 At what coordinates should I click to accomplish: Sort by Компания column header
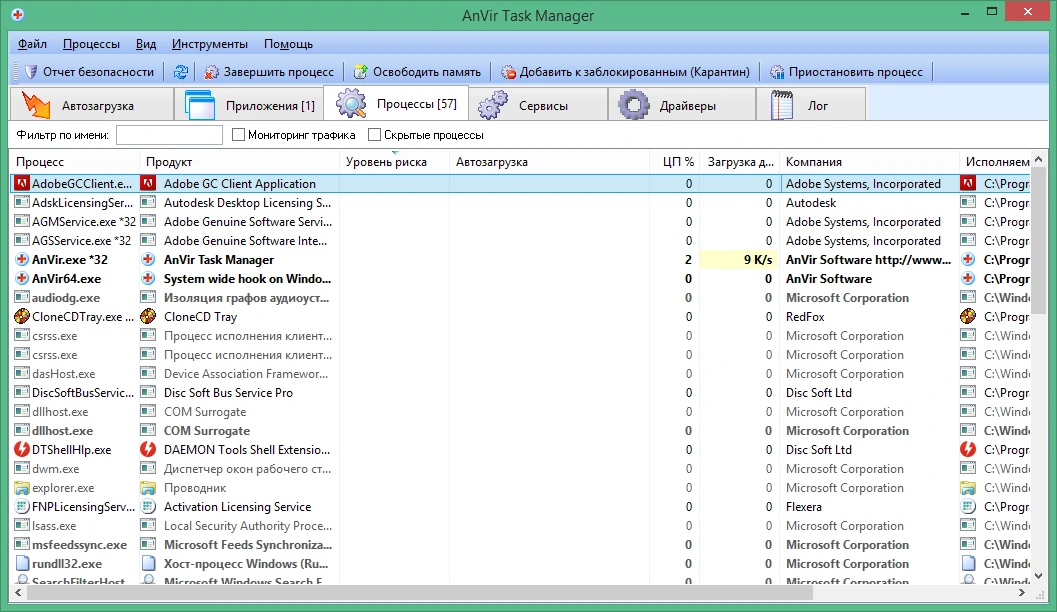tap(870, 162)
